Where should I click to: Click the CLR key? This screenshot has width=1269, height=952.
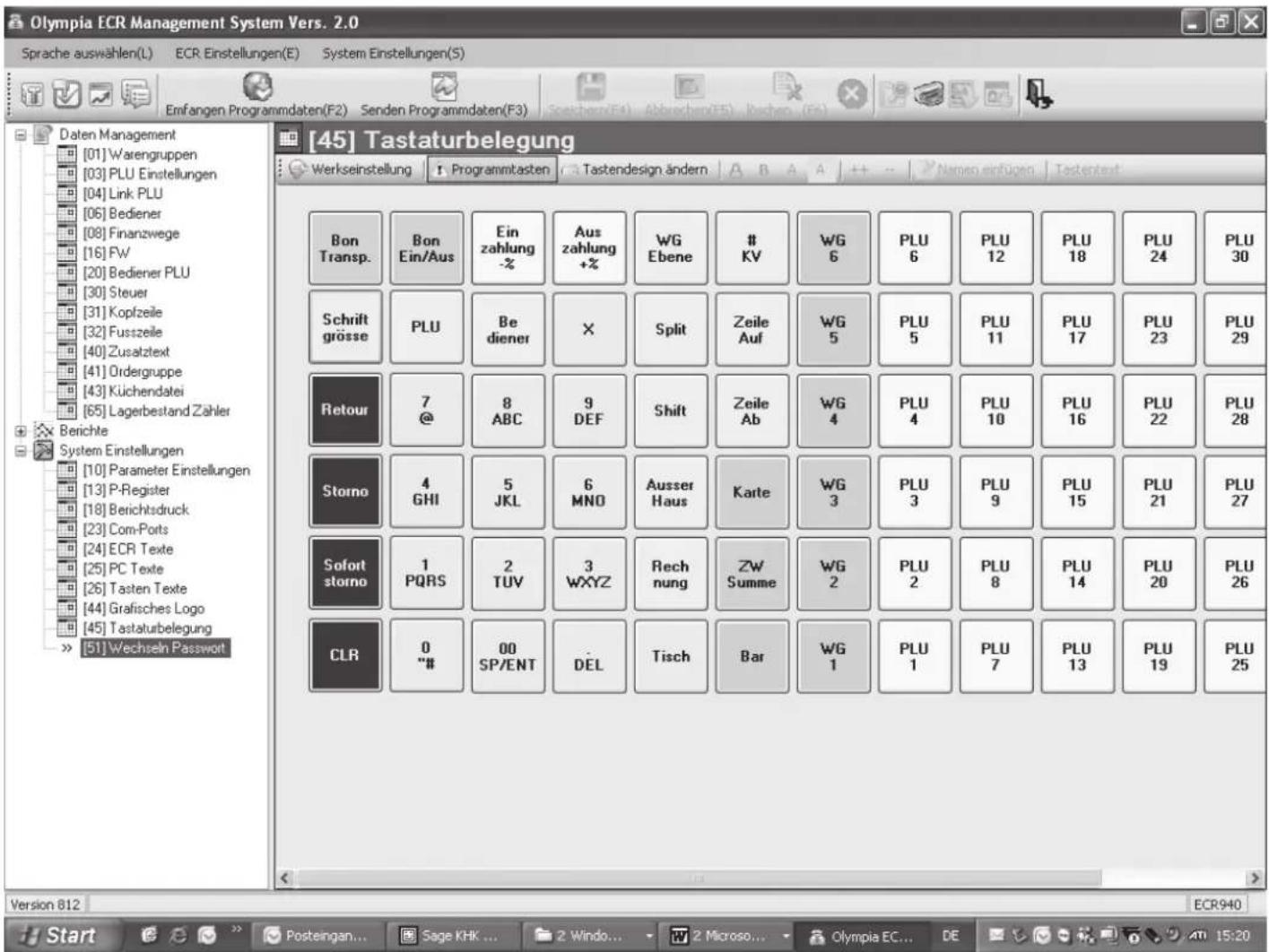[345, 655]
